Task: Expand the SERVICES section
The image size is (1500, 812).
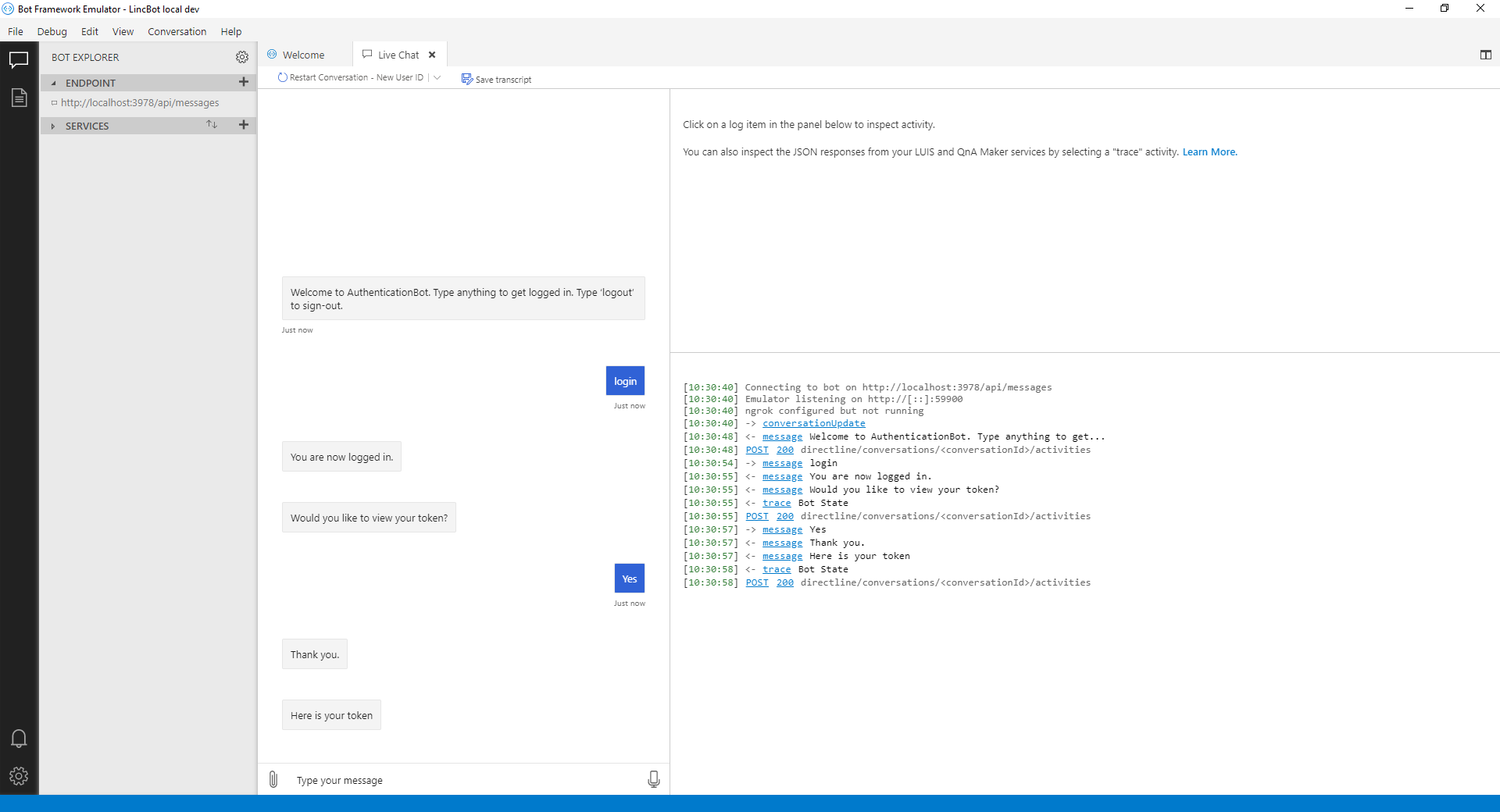Action: tap(52, 126)
